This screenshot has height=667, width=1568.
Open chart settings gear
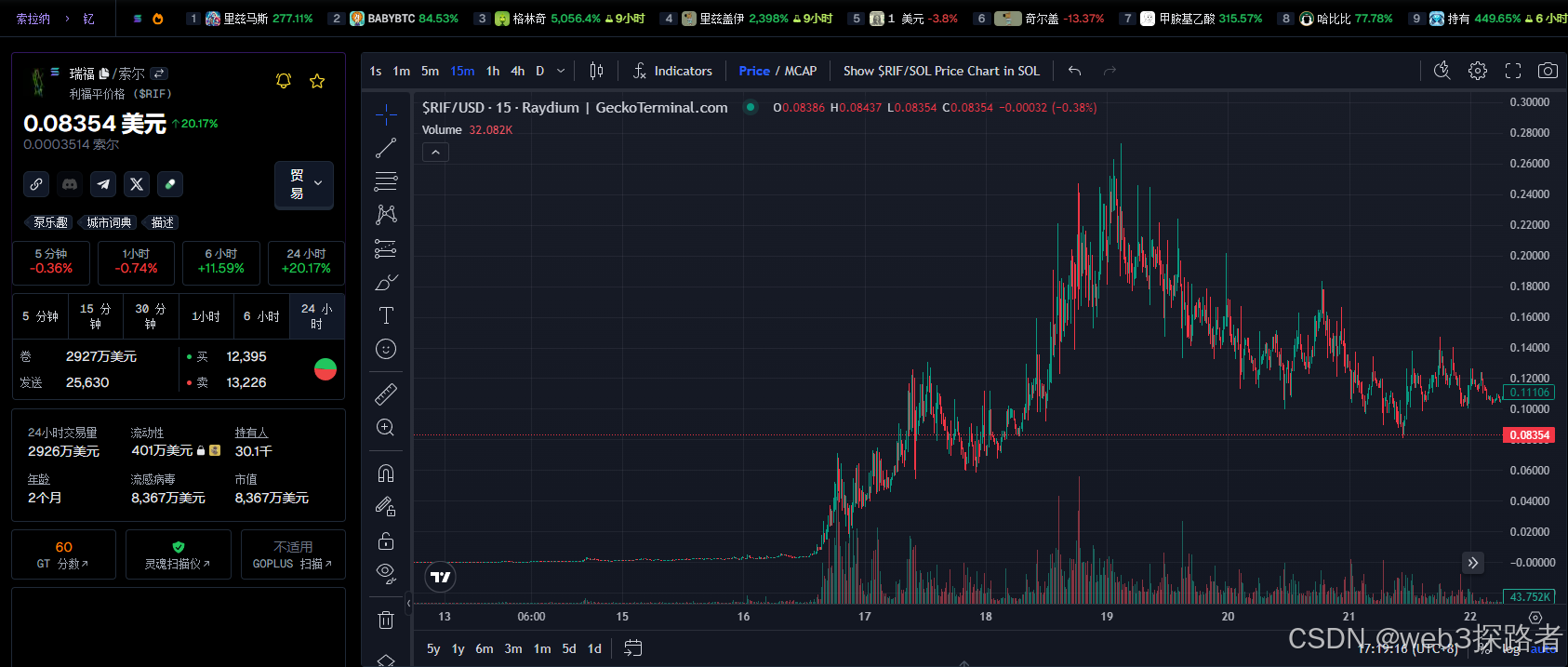[1478, 71]
